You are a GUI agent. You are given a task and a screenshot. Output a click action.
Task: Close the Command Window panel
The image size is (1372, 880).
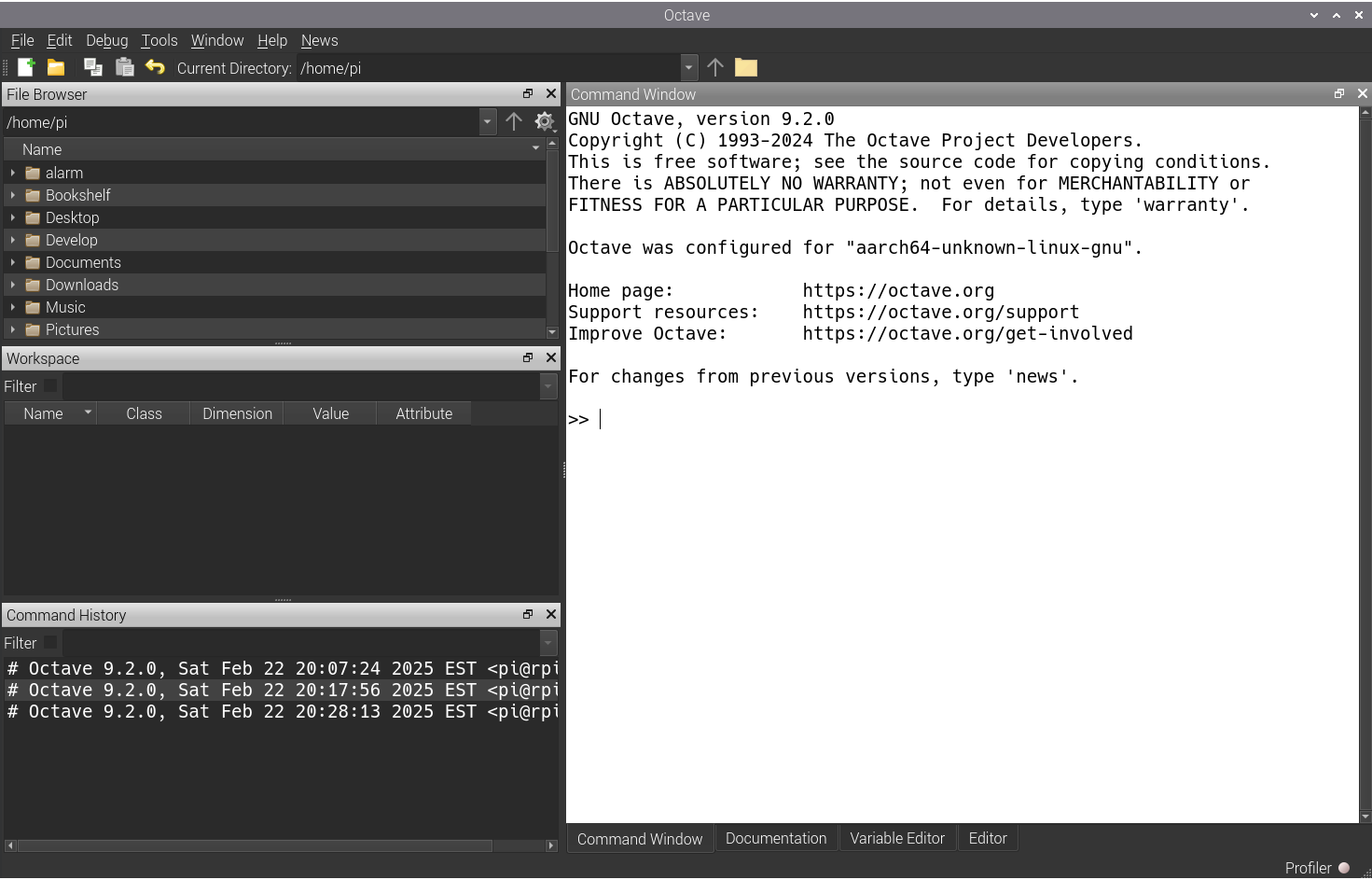1363,93
